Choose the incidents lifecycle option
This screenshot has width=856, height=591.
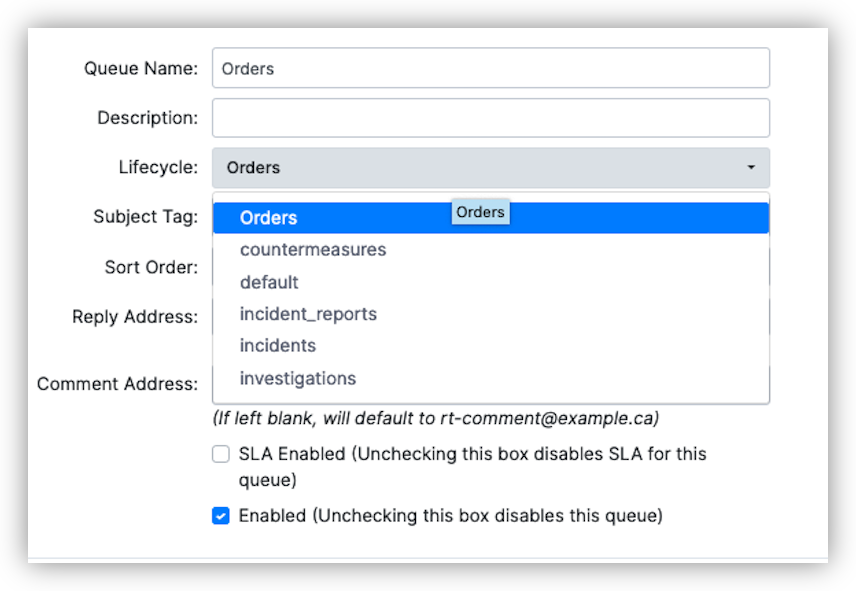click(277, 346)
